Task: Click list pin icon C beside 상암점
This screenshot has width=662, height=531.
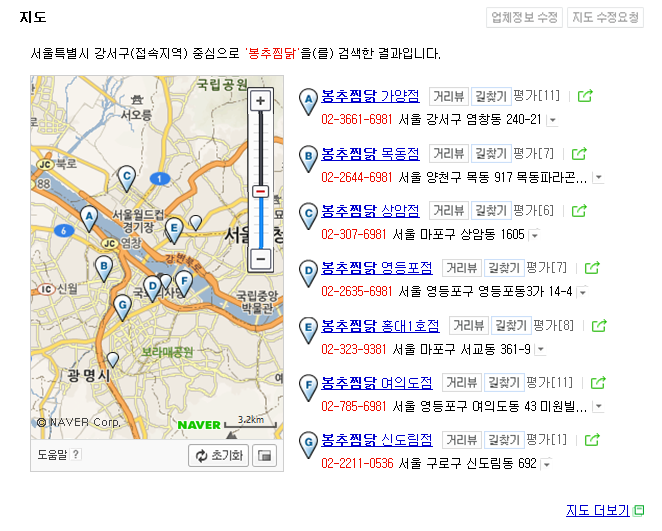Action: coord(309,216)
